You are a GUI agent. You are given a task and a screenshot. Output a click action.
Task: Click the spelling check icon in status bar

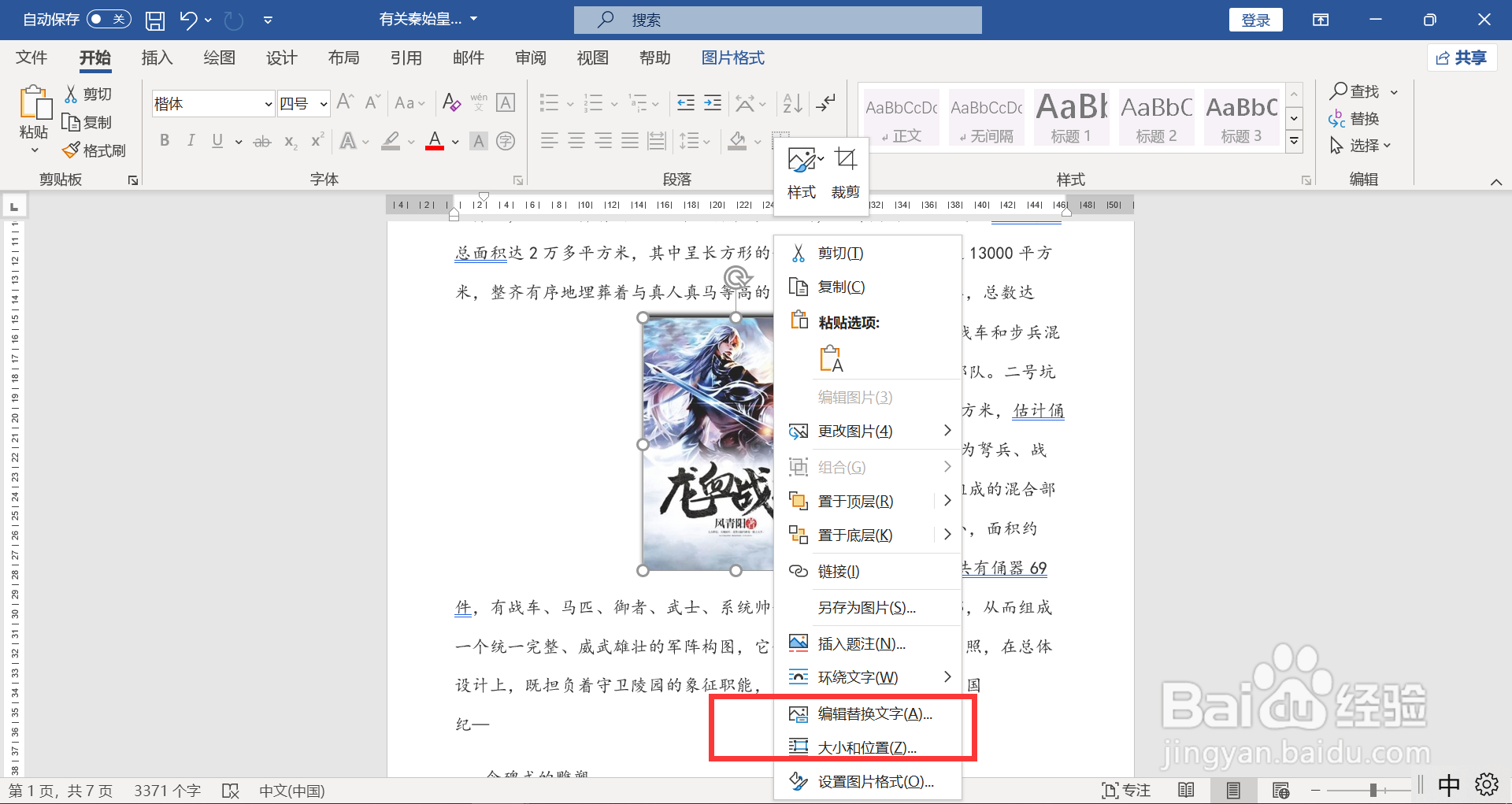point(231,791)
